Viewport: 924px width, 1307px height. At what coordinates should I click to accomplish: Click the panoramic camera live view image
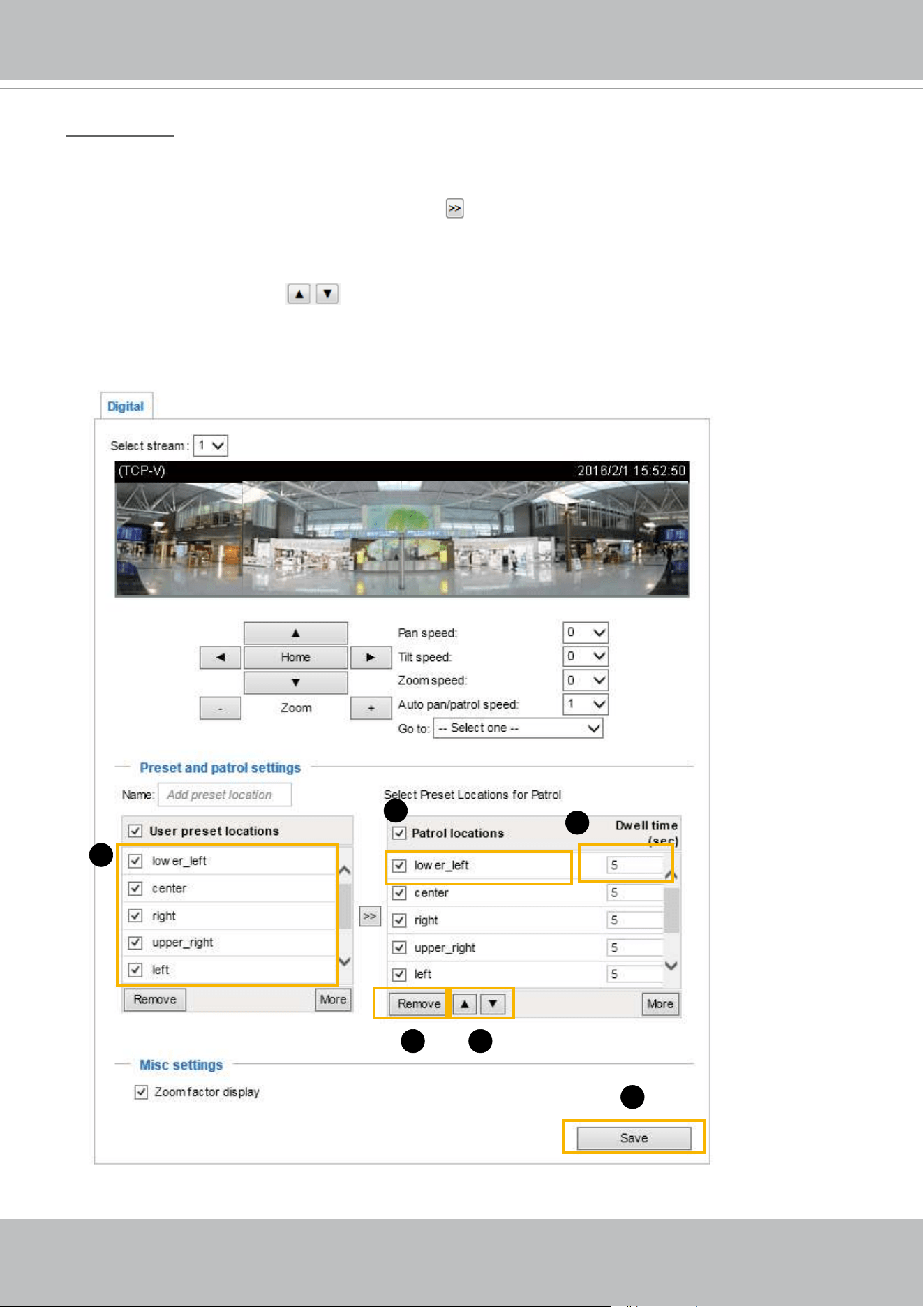click(x=402, y=538)
